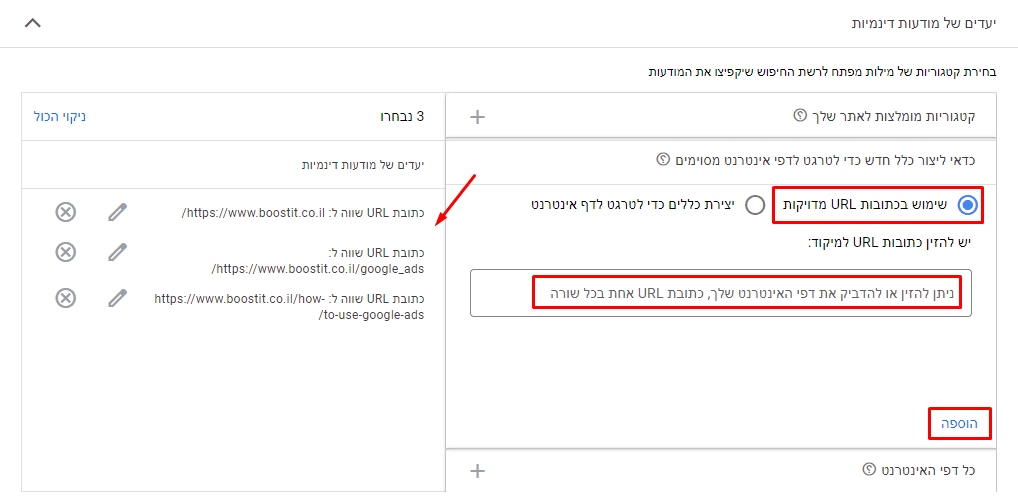Click 'יש להזין כתובות URL למיקוד' label
The width and height of the screenshot is (1018, 503).
point(889,243)
